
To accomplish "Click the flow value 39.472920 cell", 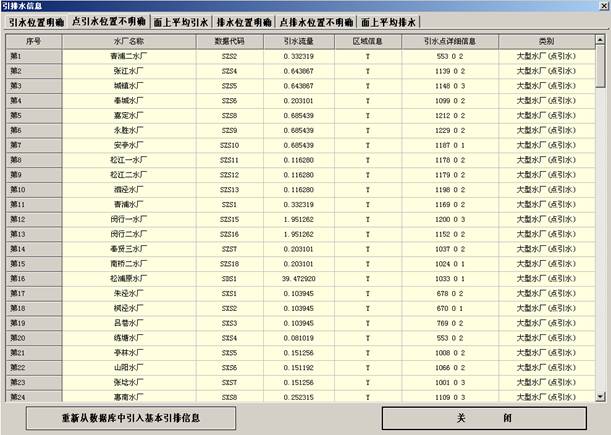I will [299, 278].
